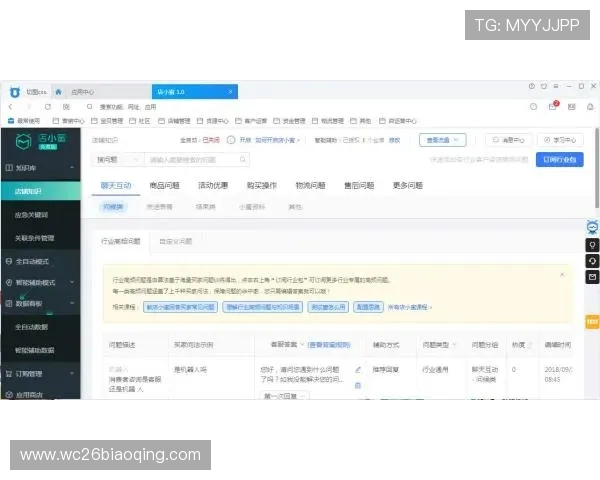Switch to the 物流问题 category tab

coord(310,186)
